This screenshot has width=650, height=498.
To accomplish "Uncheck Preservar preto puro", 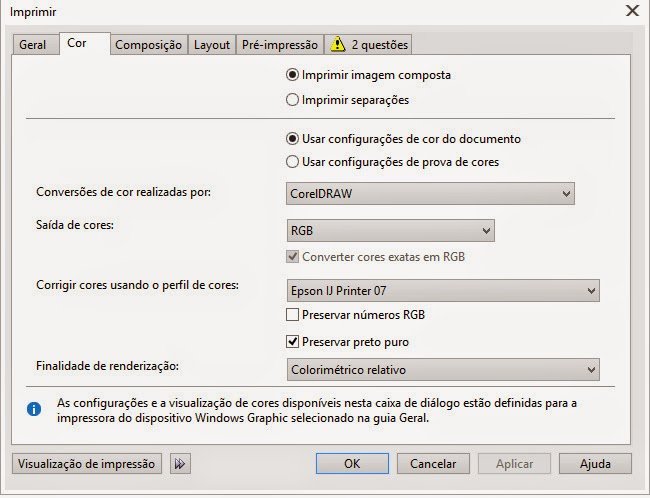I will tap(293, 342).
